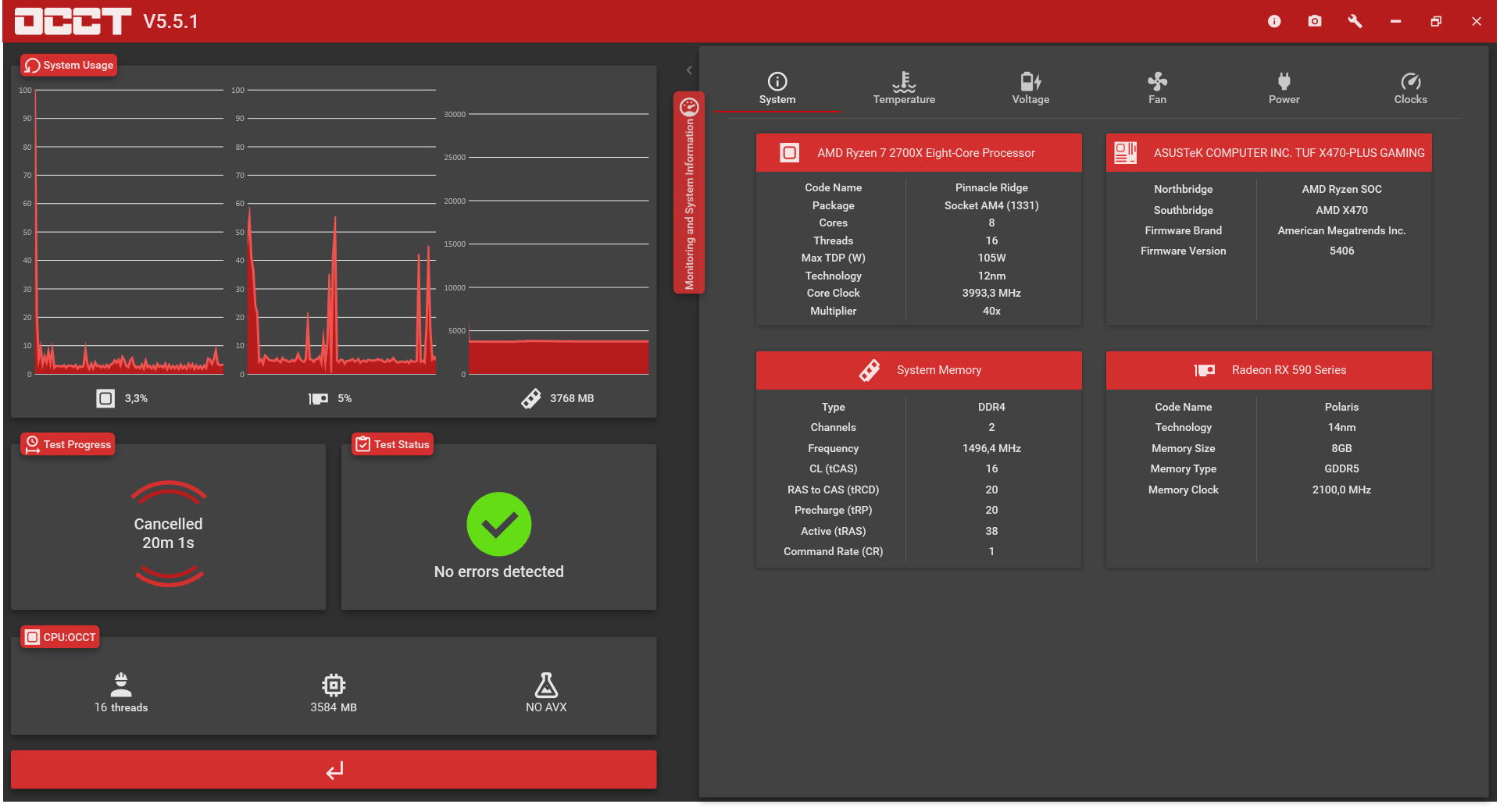Take a screenshot with the camera icon
The height and width of the screenshot is (812, 1500).
(1315, 21)
